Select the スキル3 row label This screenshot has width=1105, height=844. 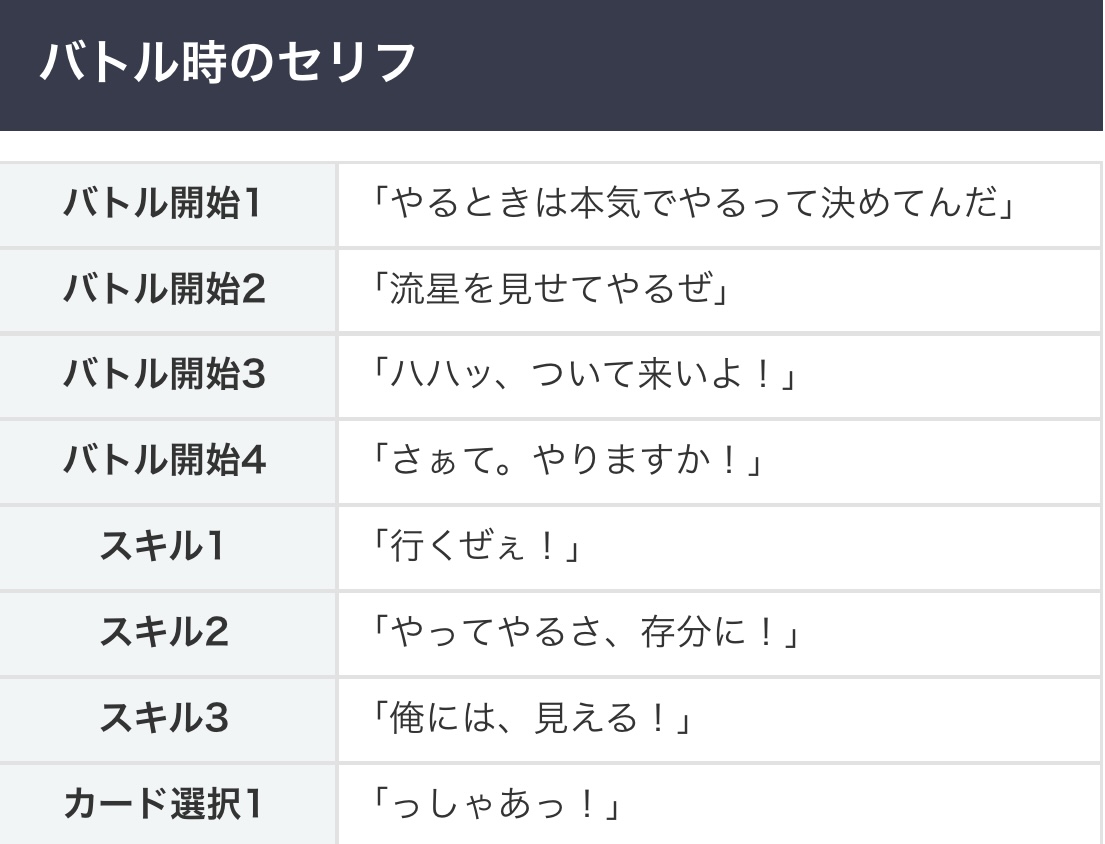pyautogui.click(x=164, y=718)
